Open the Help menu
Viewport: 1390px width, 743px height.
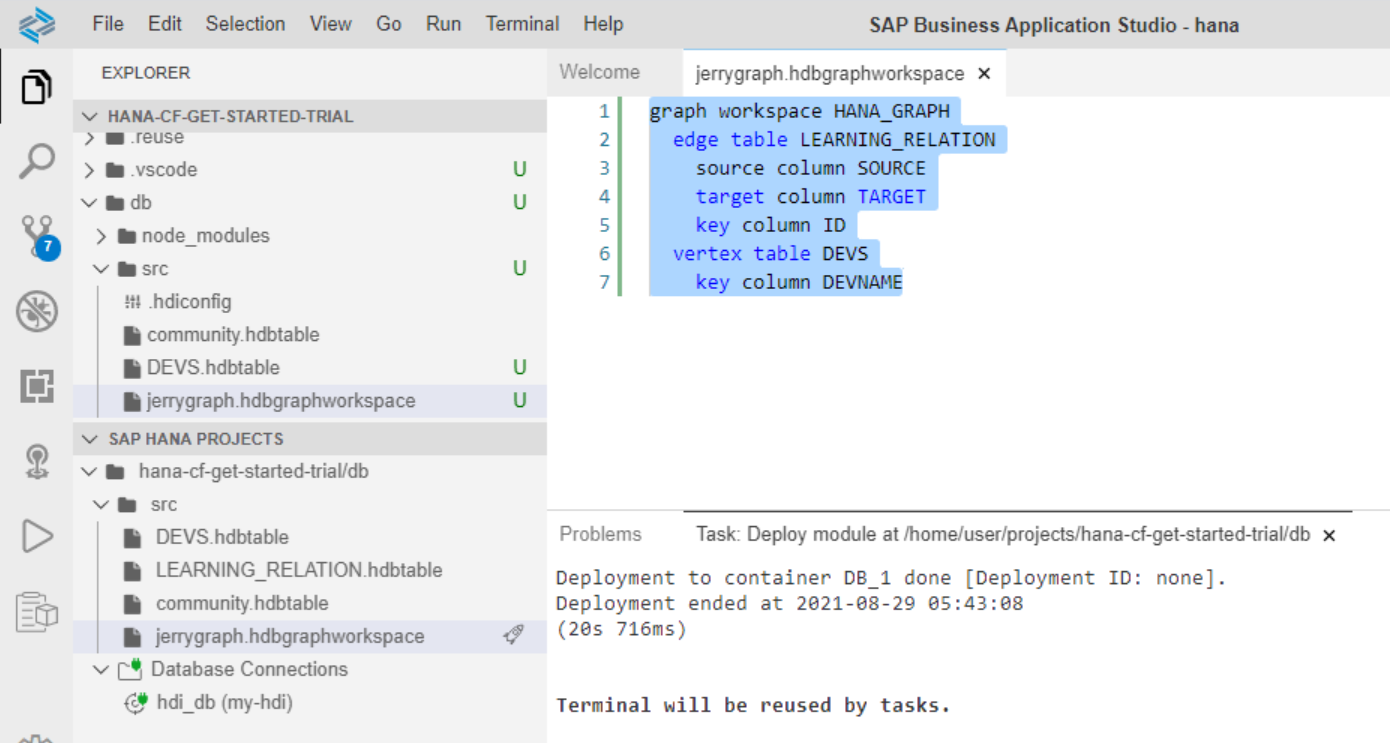click(x=603, y=24)
